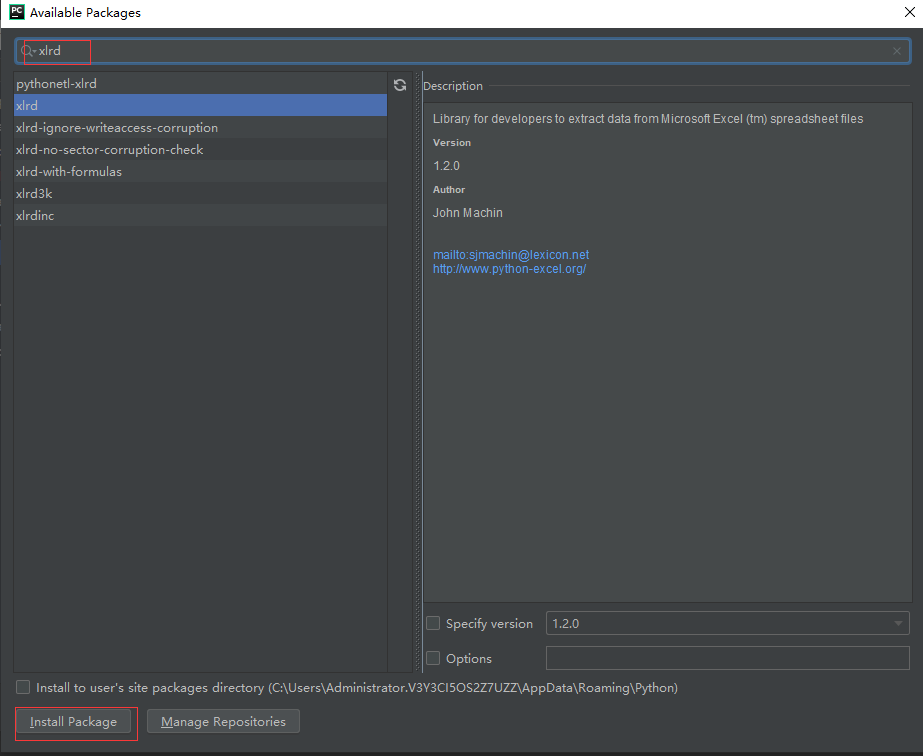Image resolution: width=923 pixels, height=756 pixels.
Task: Clear the search field with X icon
Action: point(897,51)
